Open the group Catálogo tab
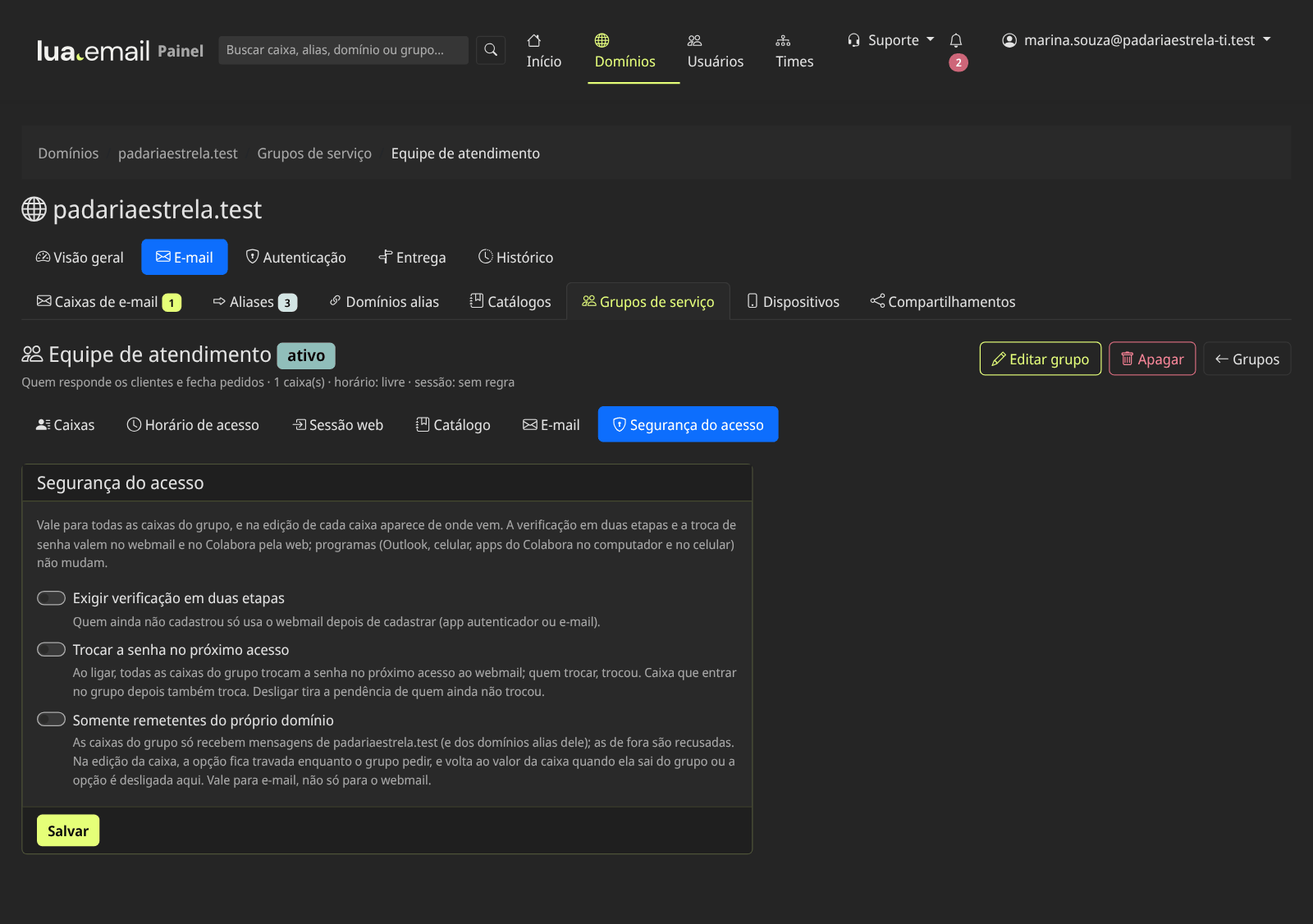This screenshot has height=924, width=1313. click(453, 425)
